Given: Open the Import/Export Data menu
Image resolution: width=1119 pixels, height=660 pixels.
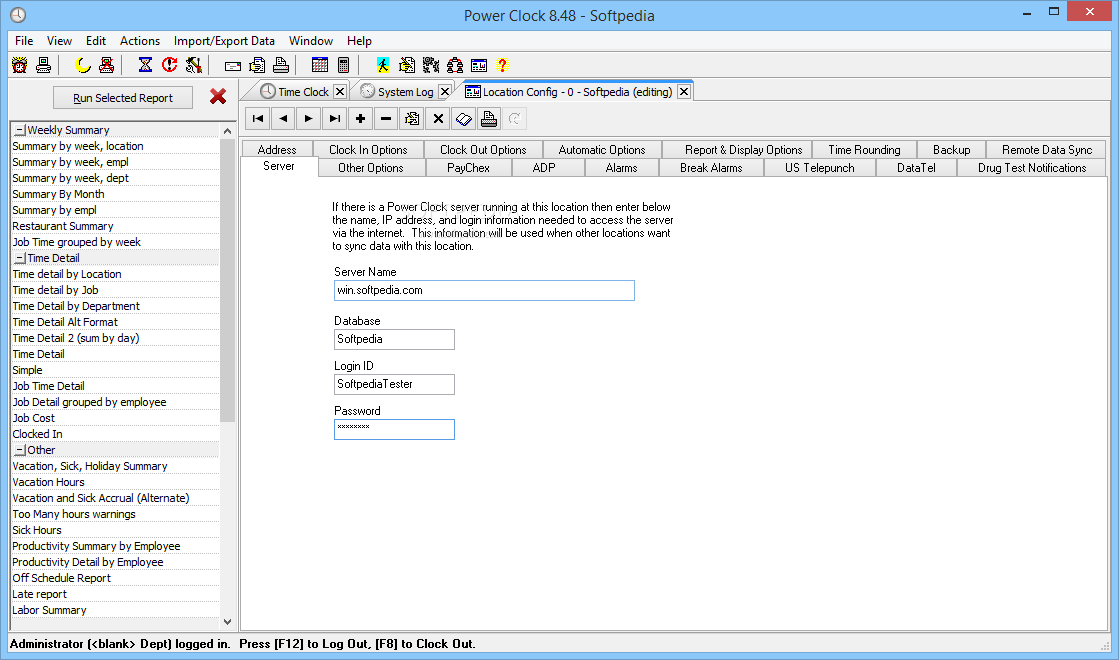Looking at the screenshot, I should click(x=224, y=41).
